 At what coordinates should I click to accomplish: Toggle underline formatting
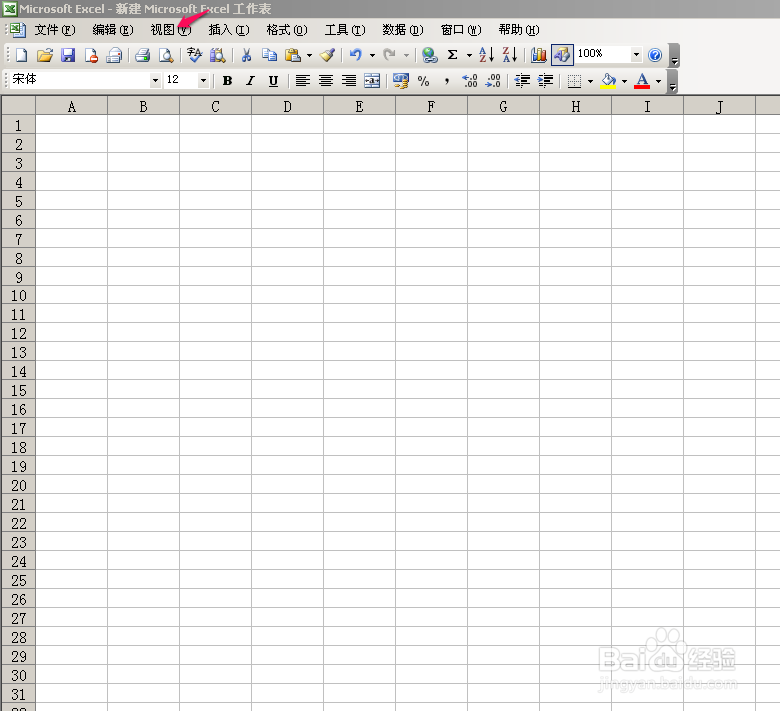(x=273, y=81)
